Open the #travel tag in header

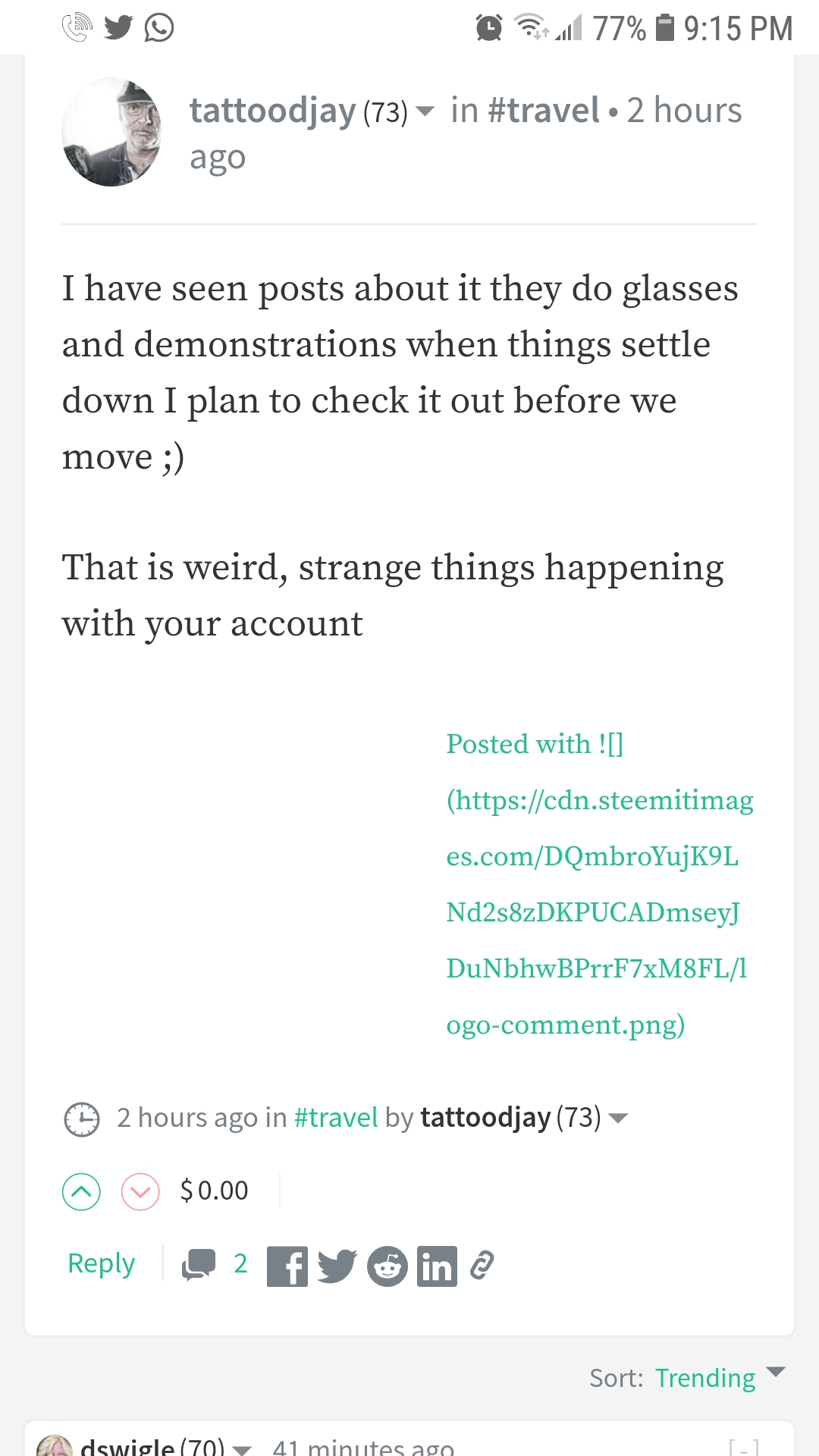pos(543,111)
